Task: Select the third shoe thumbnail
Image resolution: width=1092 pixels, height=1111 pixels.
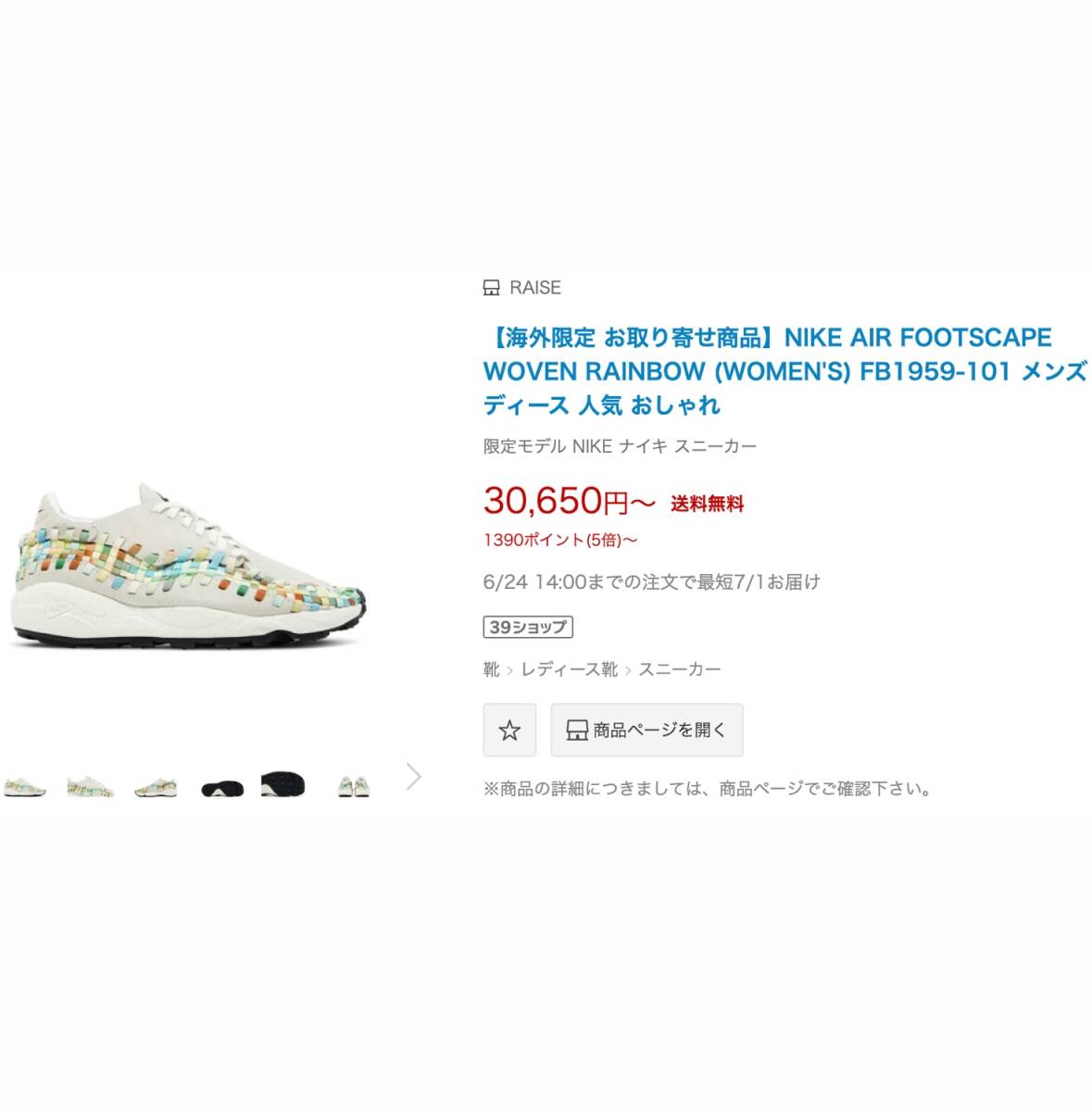Action: pyautogui.click(x=156, y=787)
